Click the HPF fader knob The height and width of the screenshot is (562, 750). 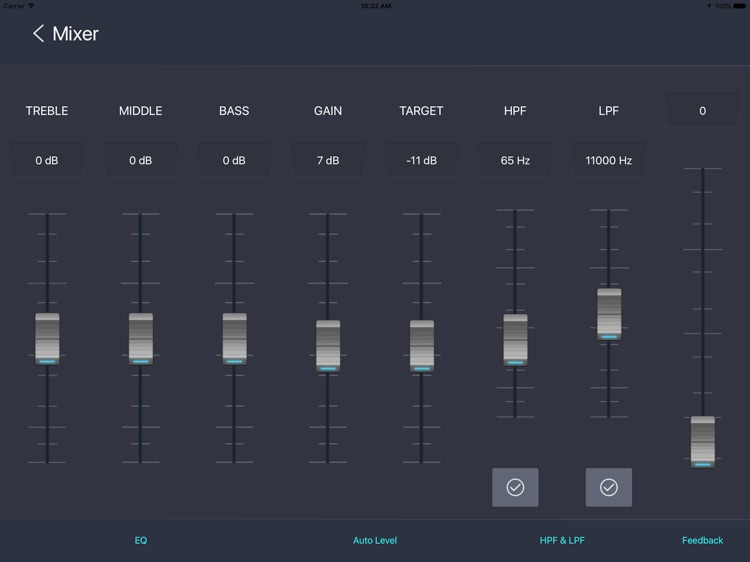click(x=515, y=340)
